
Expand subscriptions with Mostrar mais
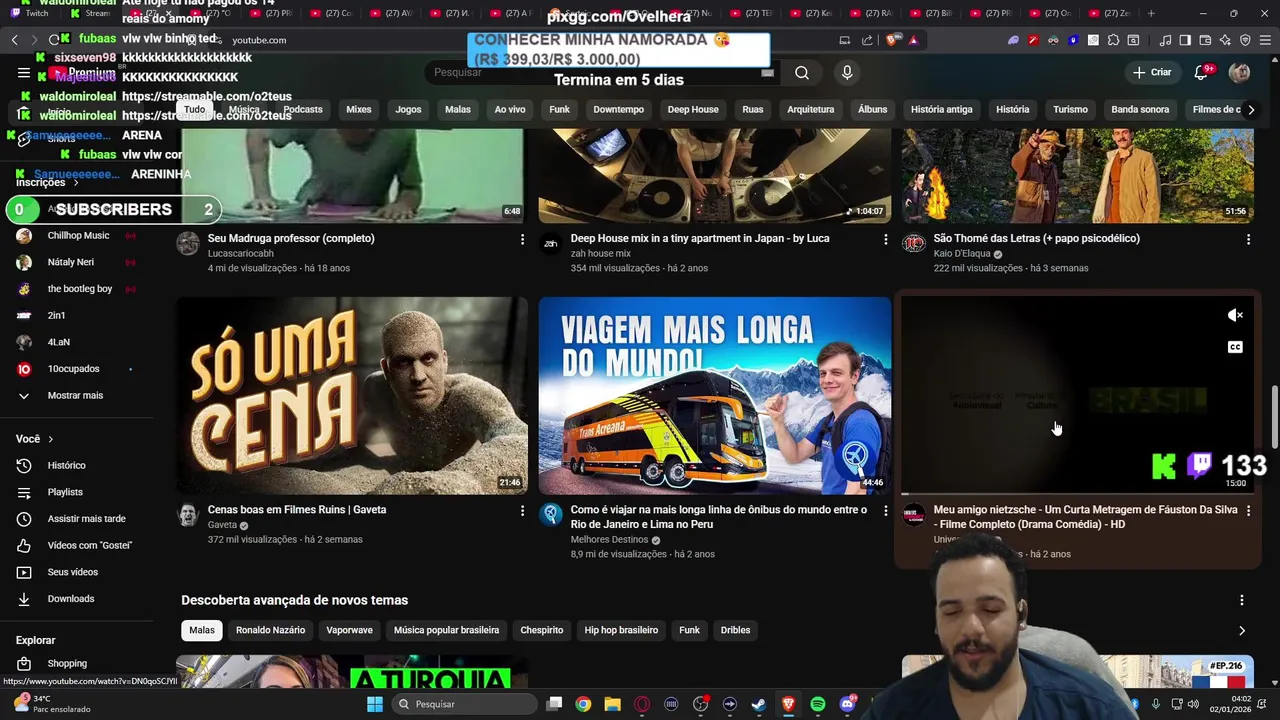coord(76,395)
